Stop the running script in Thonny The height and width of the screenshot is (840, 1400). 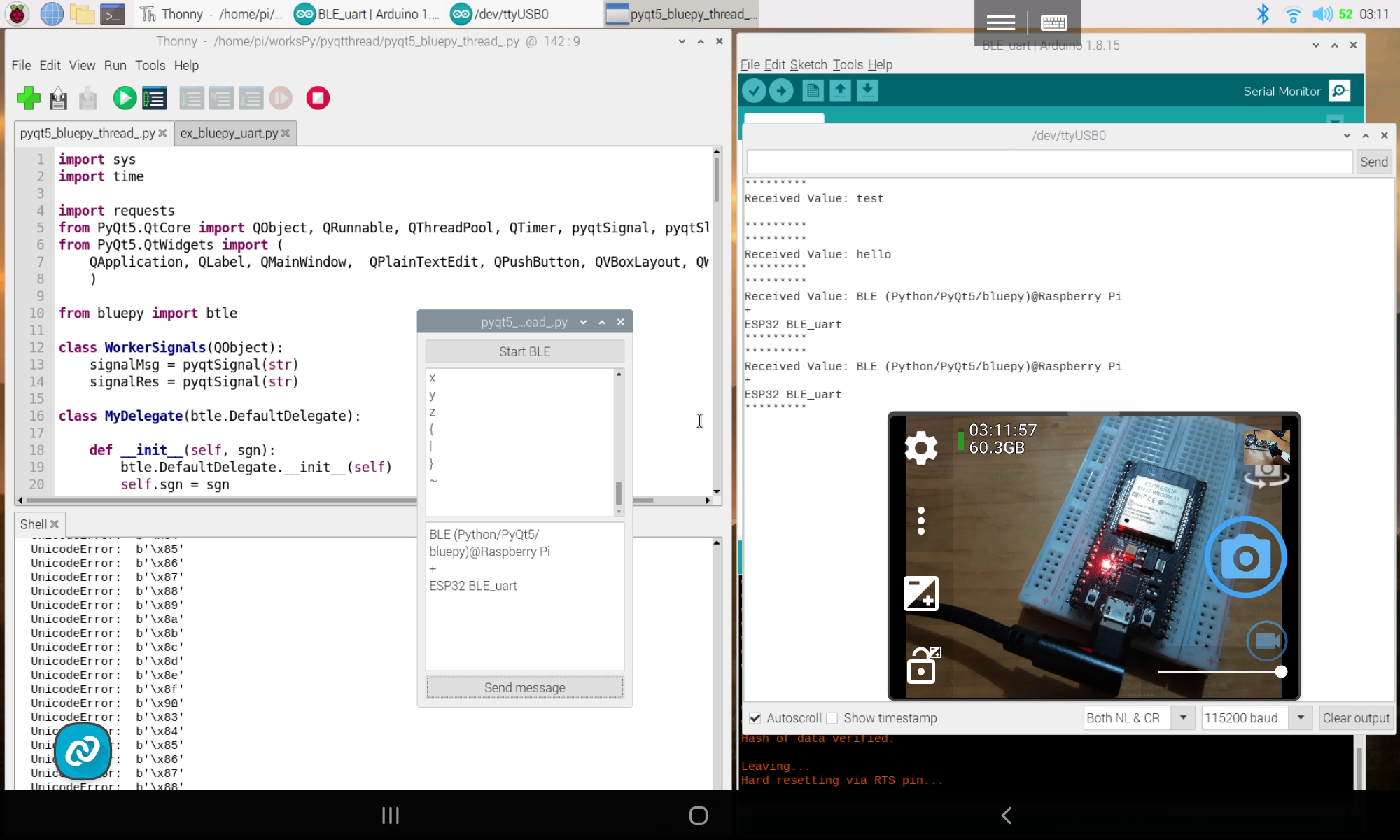[x=318, y=98]
